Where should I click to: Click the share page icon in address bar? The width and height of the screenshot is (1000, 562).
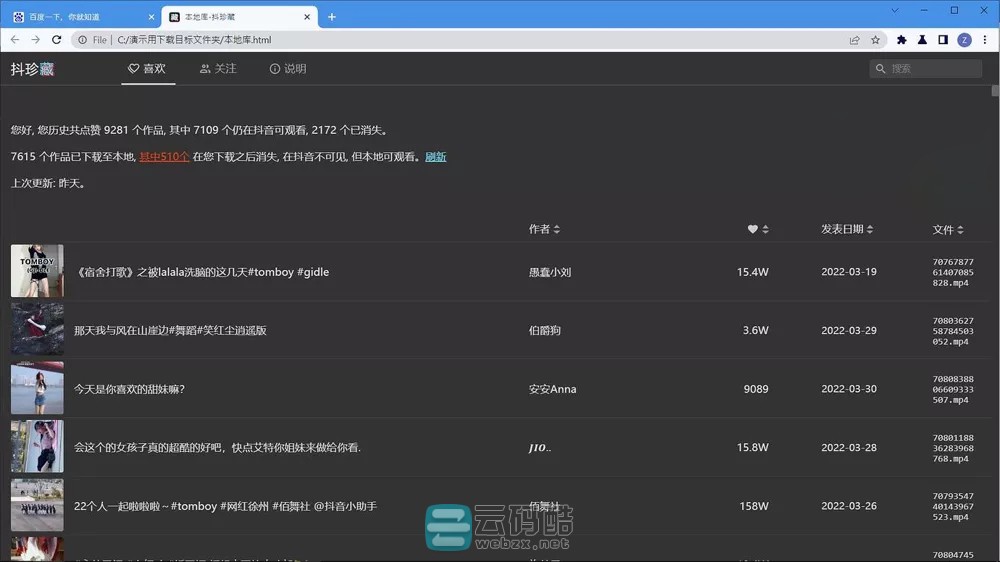[854, 40]
